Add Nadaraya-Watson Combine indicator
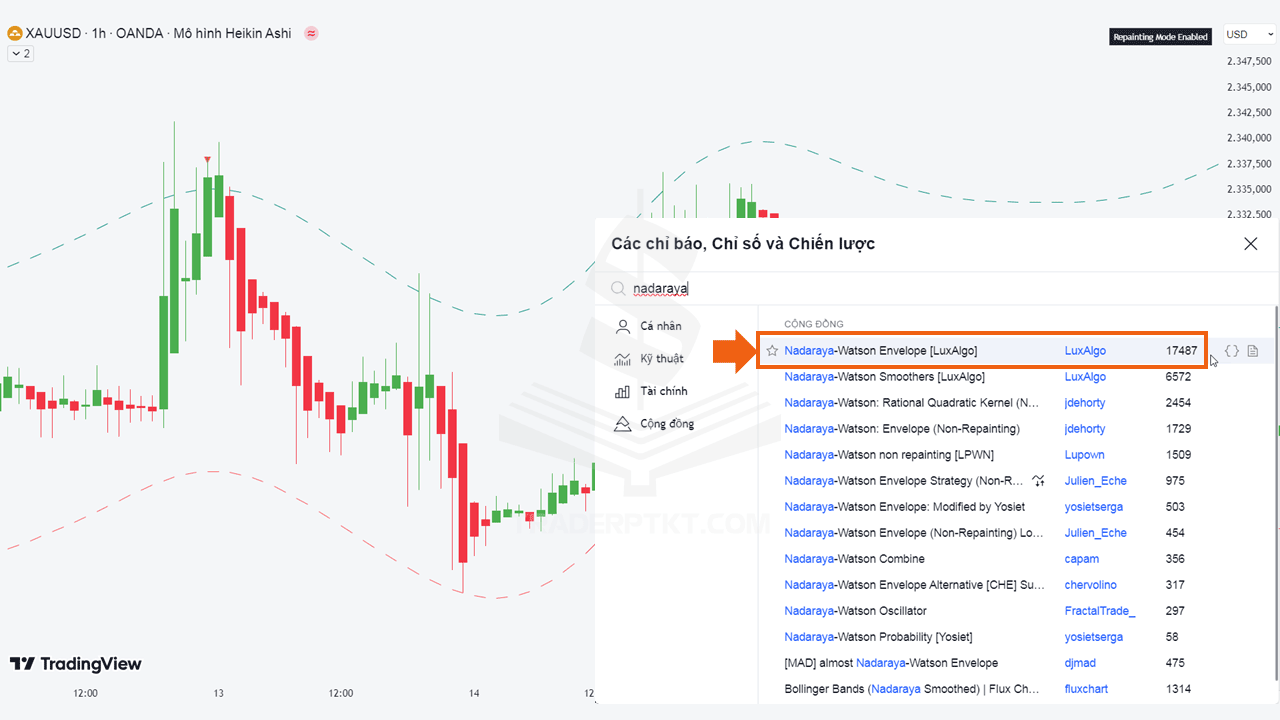The image size is (1280, 720). coord(855,559)
